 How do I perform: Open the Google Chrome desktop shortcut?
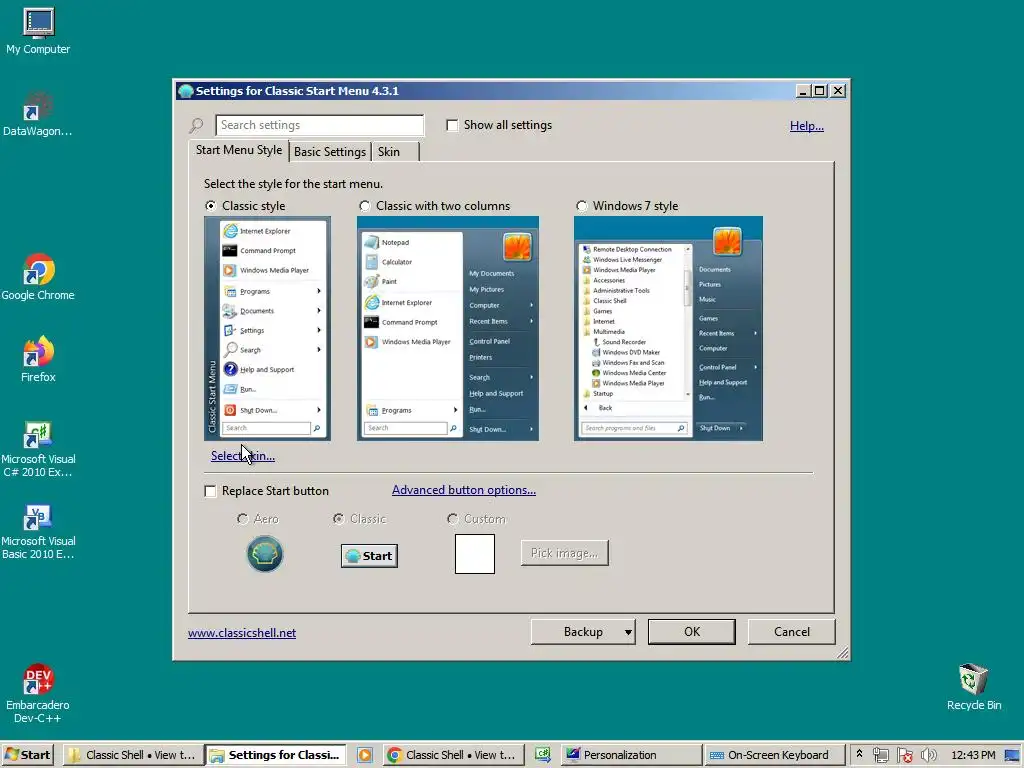click(38, 278)
